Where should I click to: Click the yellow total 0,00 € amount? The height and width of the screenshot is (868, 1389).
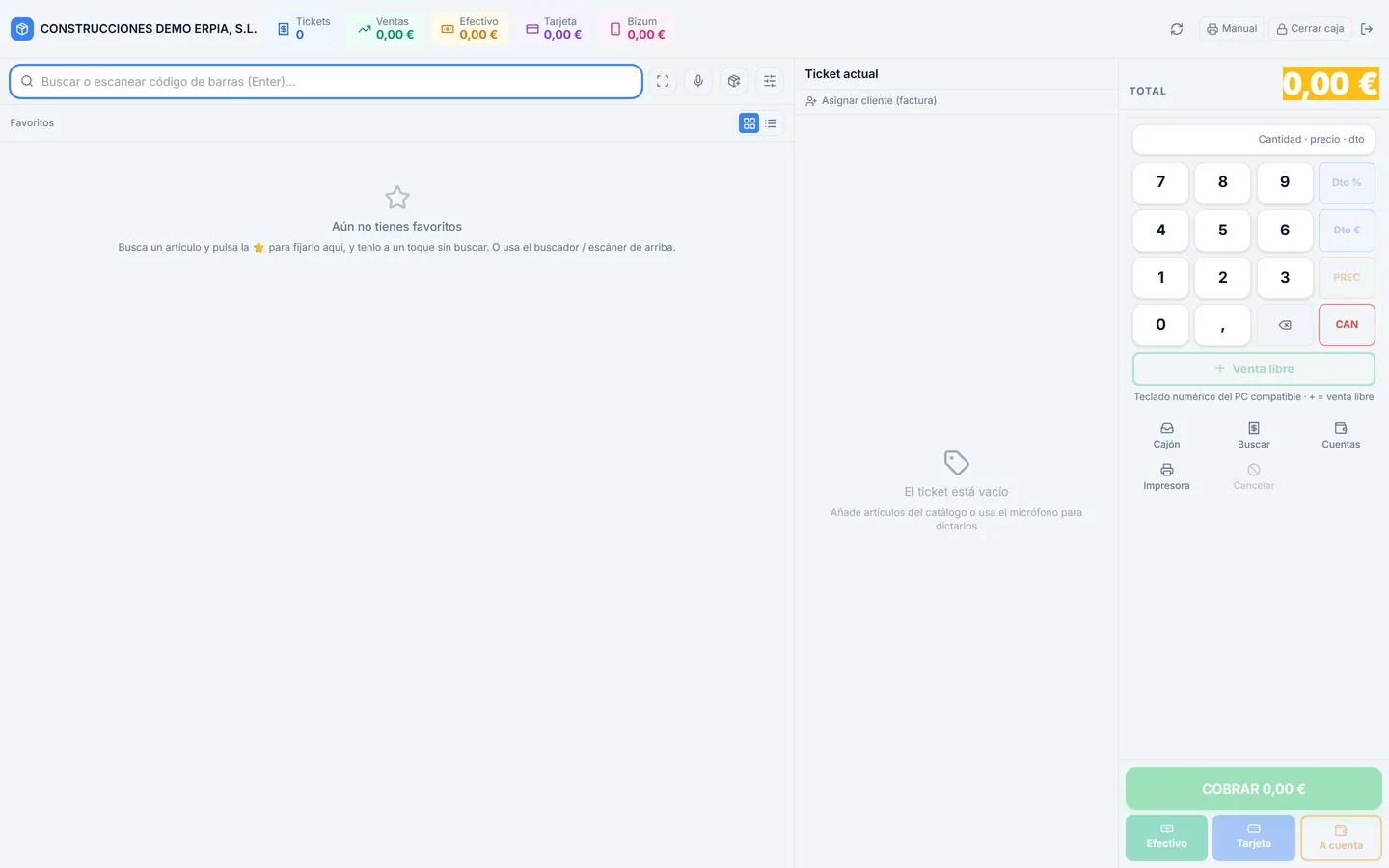tap(1330, 84)
